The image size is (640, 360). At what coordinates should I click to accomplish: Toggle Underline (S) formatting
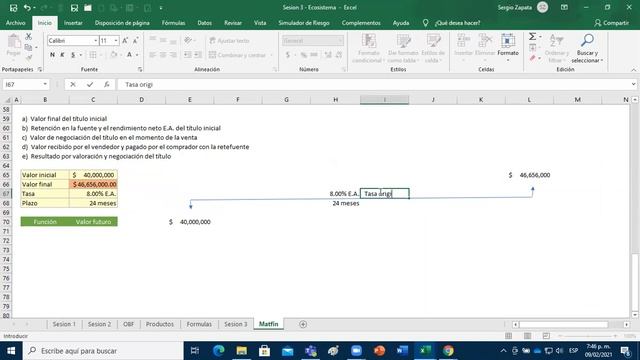click(73, 55)
